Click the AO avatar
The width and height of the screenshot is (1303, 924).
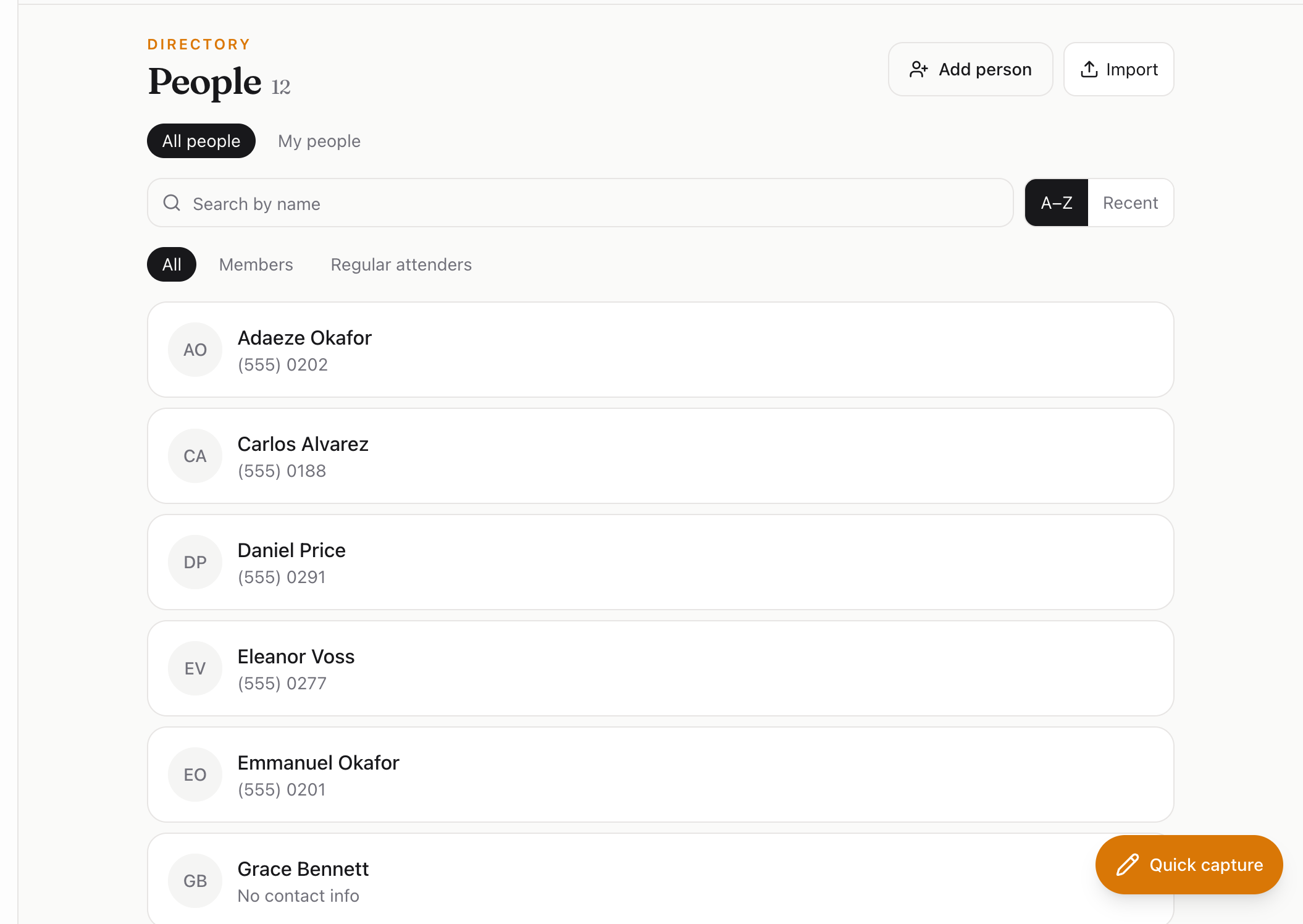[x=195, y=350]
